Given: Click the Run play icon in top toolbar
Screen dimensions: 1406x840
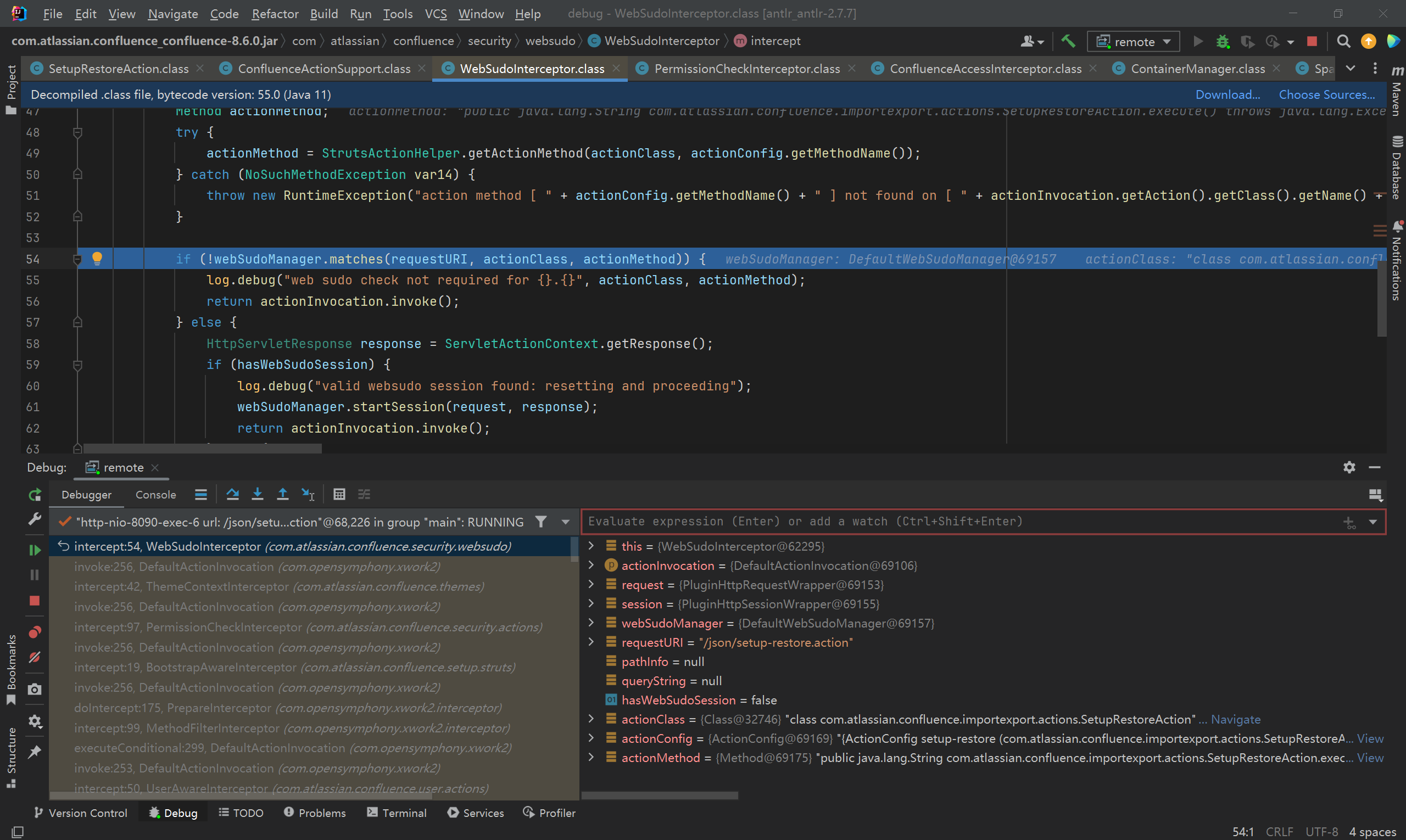Looking at the screenshot, I should click(x=1198, y=41).
